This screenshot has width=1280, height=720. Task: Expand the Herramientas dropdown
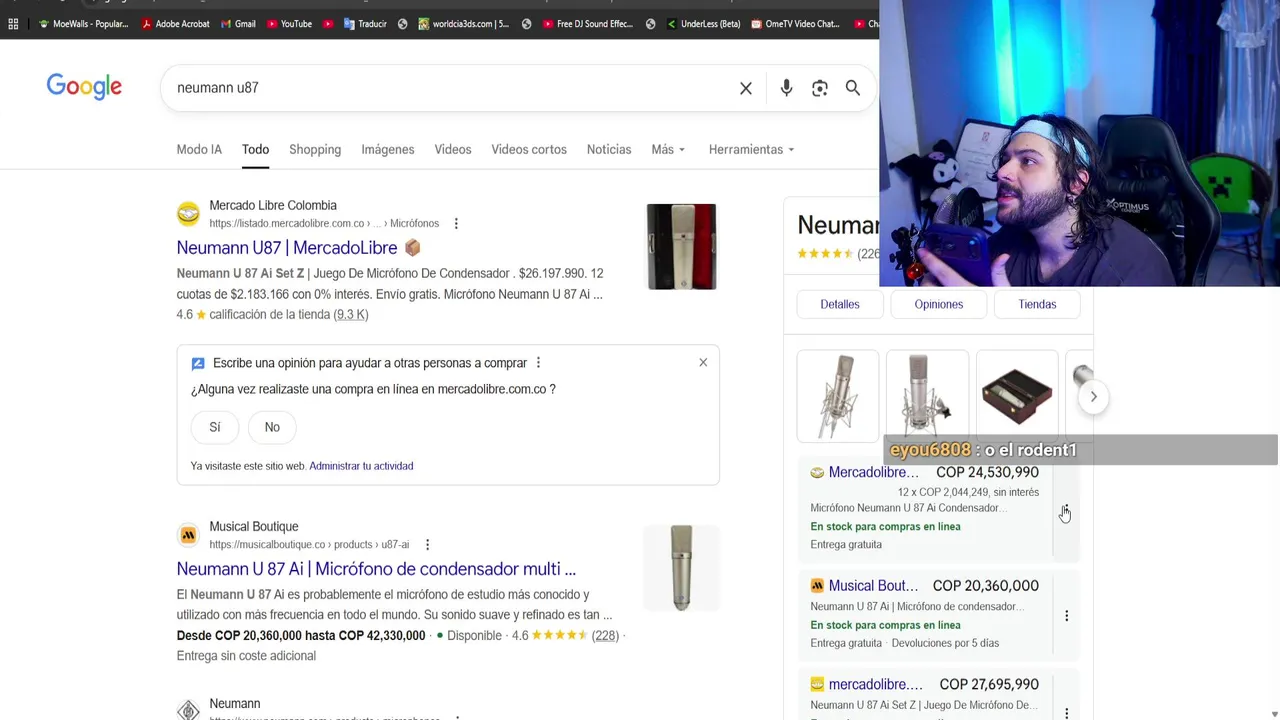coord(751,149)
